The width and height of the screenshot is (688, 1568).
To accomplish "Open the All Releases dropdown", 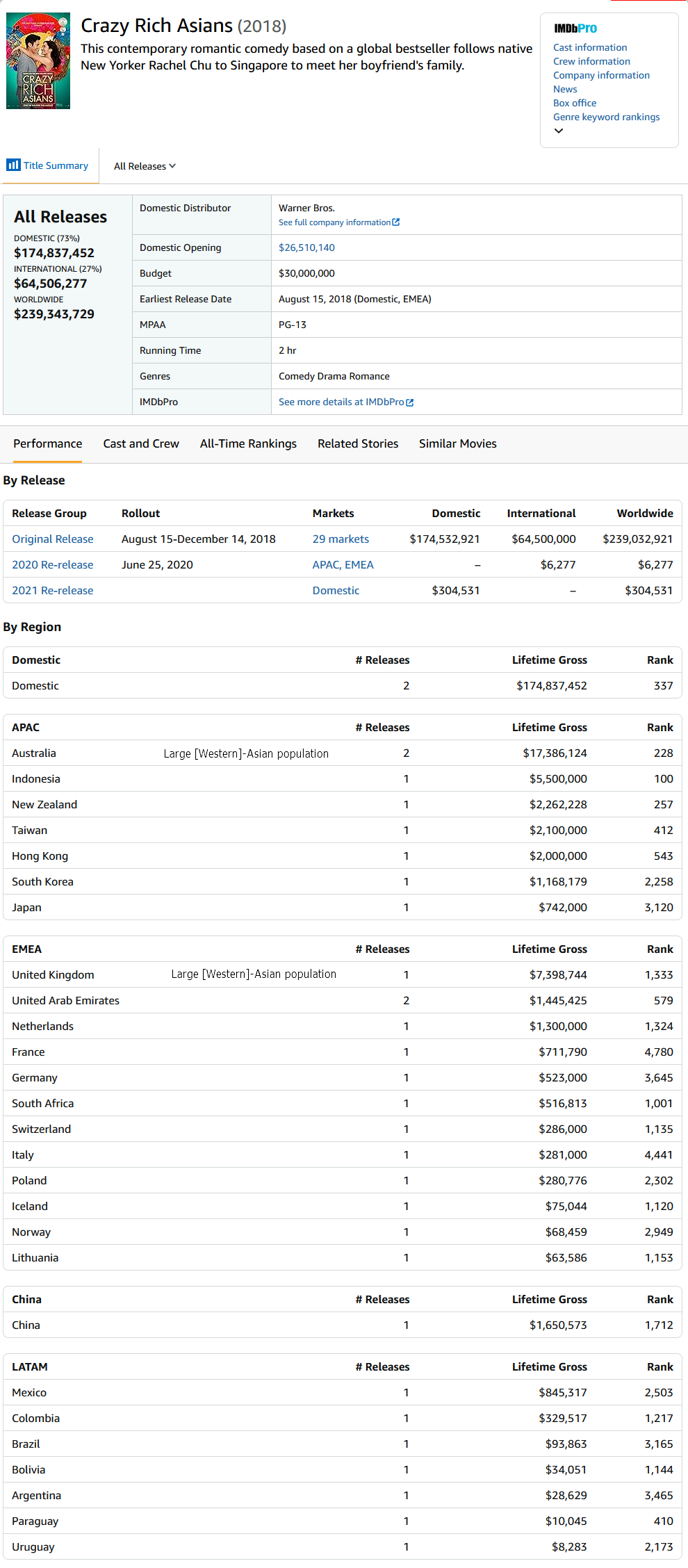I will pos(145,166).
